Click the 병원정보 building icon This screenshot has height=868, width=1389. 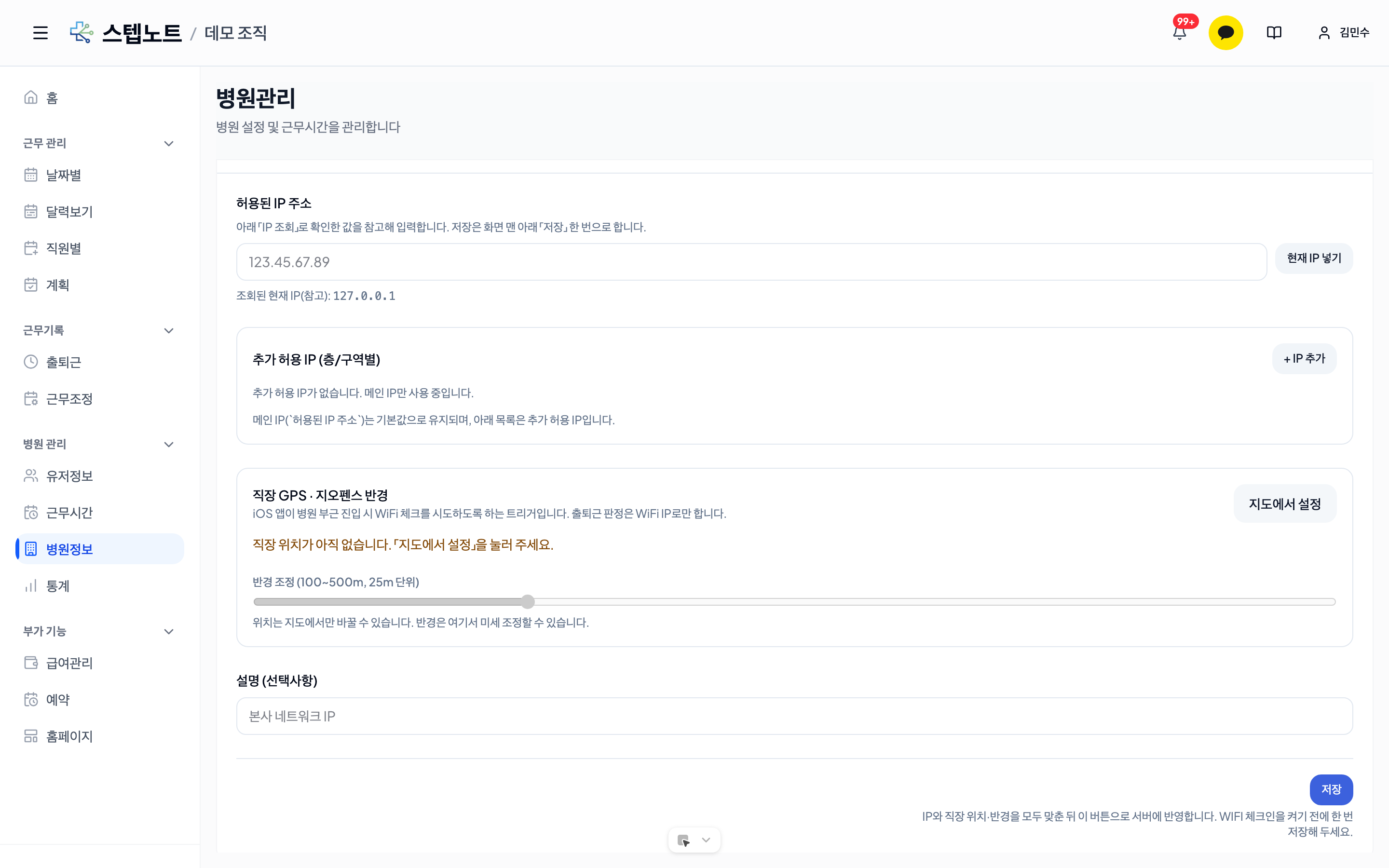31,549
